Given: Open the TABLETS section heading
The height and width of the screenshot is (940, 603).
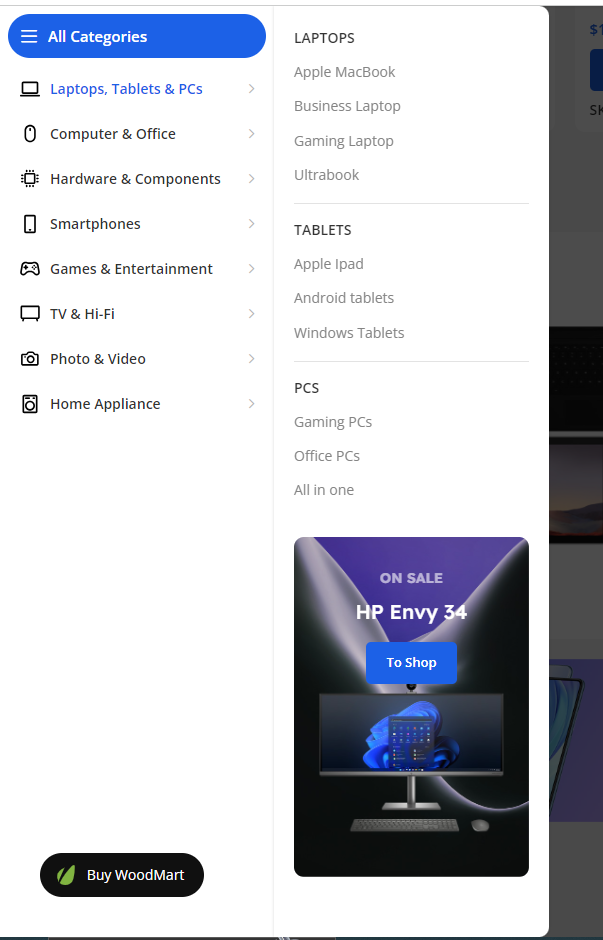Looking at the screenshot, I should click(x=322, y=230).
